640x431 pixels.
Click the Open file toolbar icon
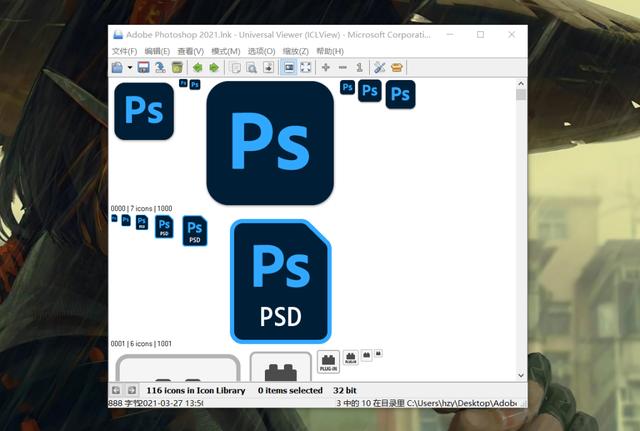[118, 67]
